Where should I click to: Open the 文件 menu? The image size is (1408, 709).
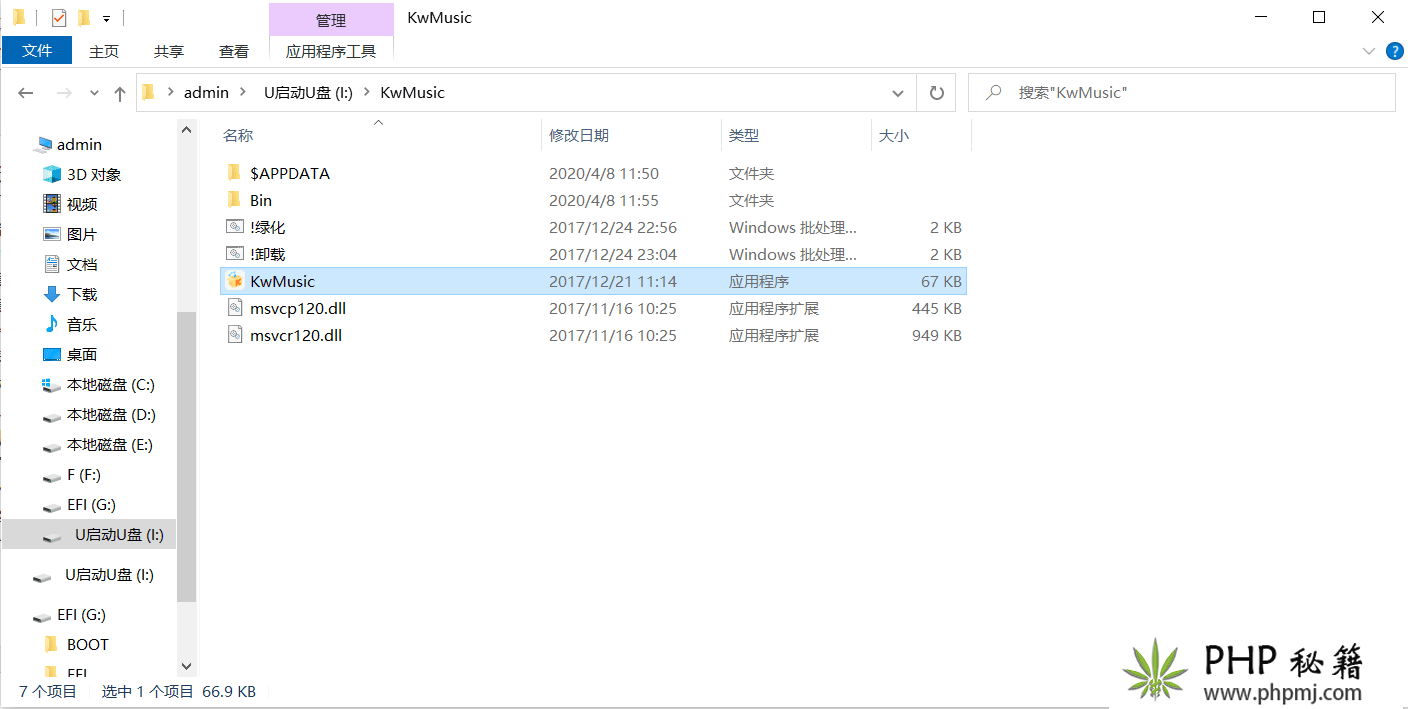click(x=37, y=50)
